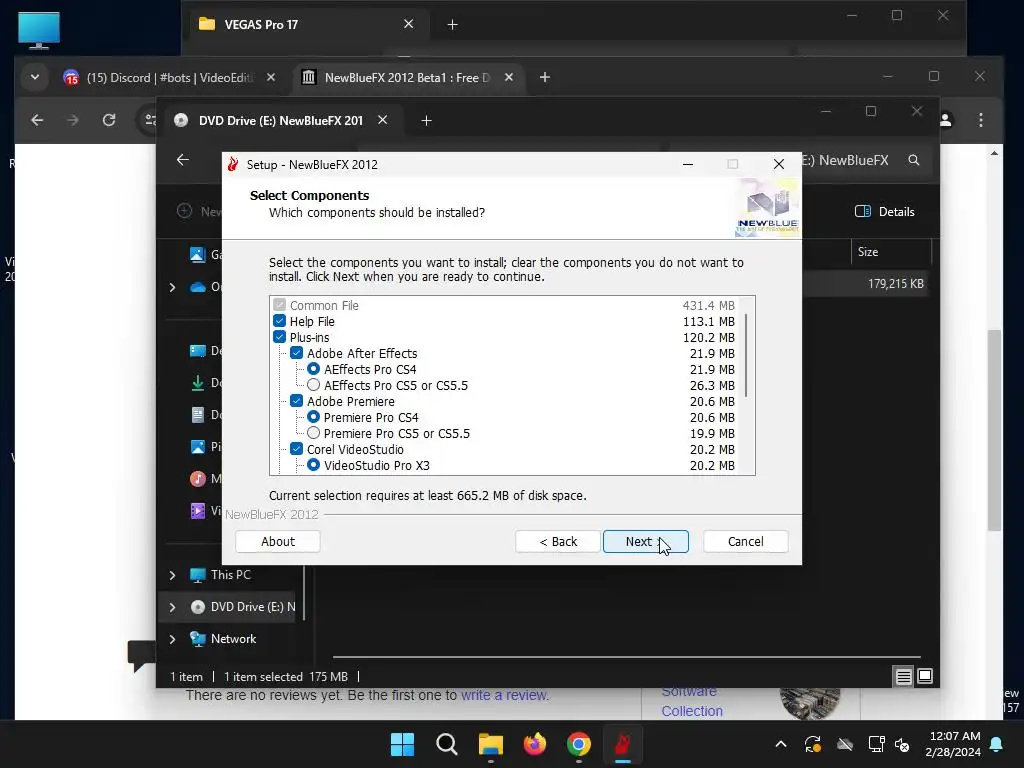Open new tab in VEGAS Pro 17 window
This screenshot has width=1024, height=768.
pyautogui.click(x=452, y=25)
